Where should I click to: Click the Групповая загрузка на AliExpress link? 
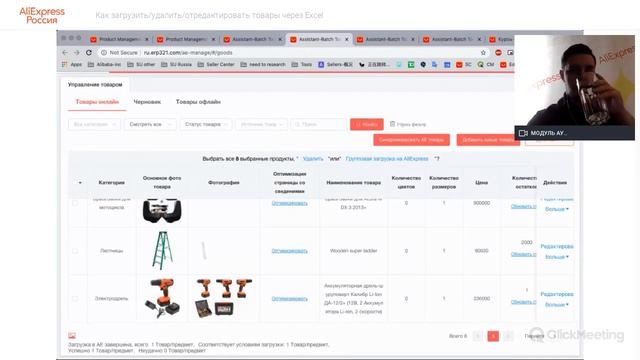tap(387, 159)
